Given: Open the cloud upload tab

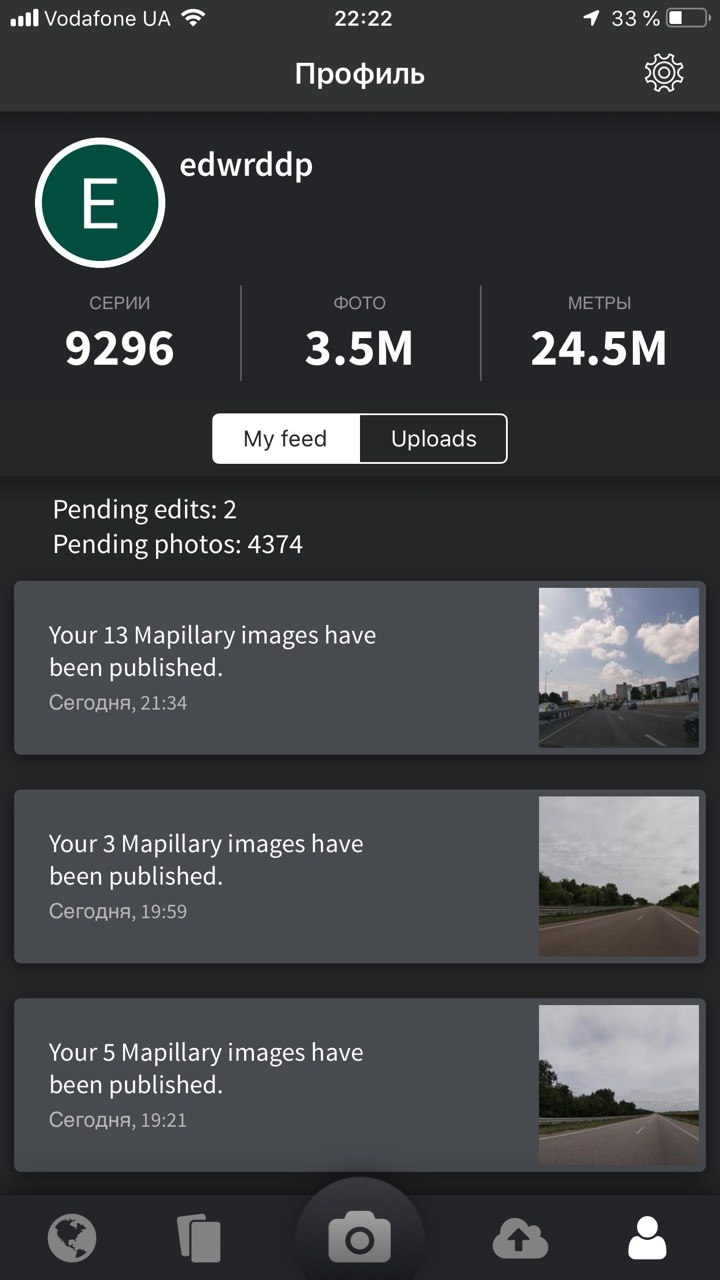Looking at the screenshot, I should click(x=520, y=1240).
